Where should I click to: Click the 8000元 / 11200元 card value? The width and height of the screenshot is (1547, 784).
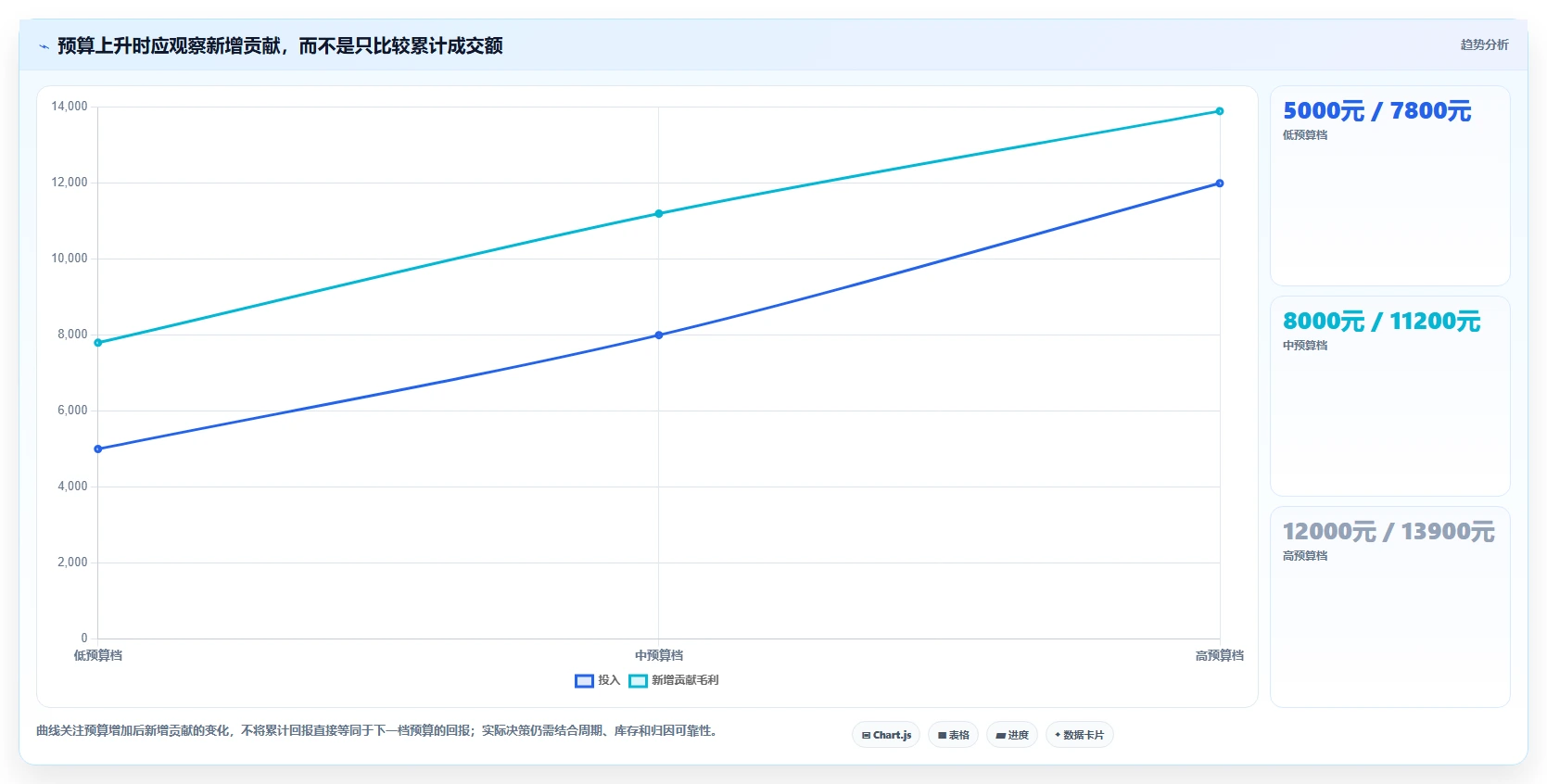(x=1381, y=322)
